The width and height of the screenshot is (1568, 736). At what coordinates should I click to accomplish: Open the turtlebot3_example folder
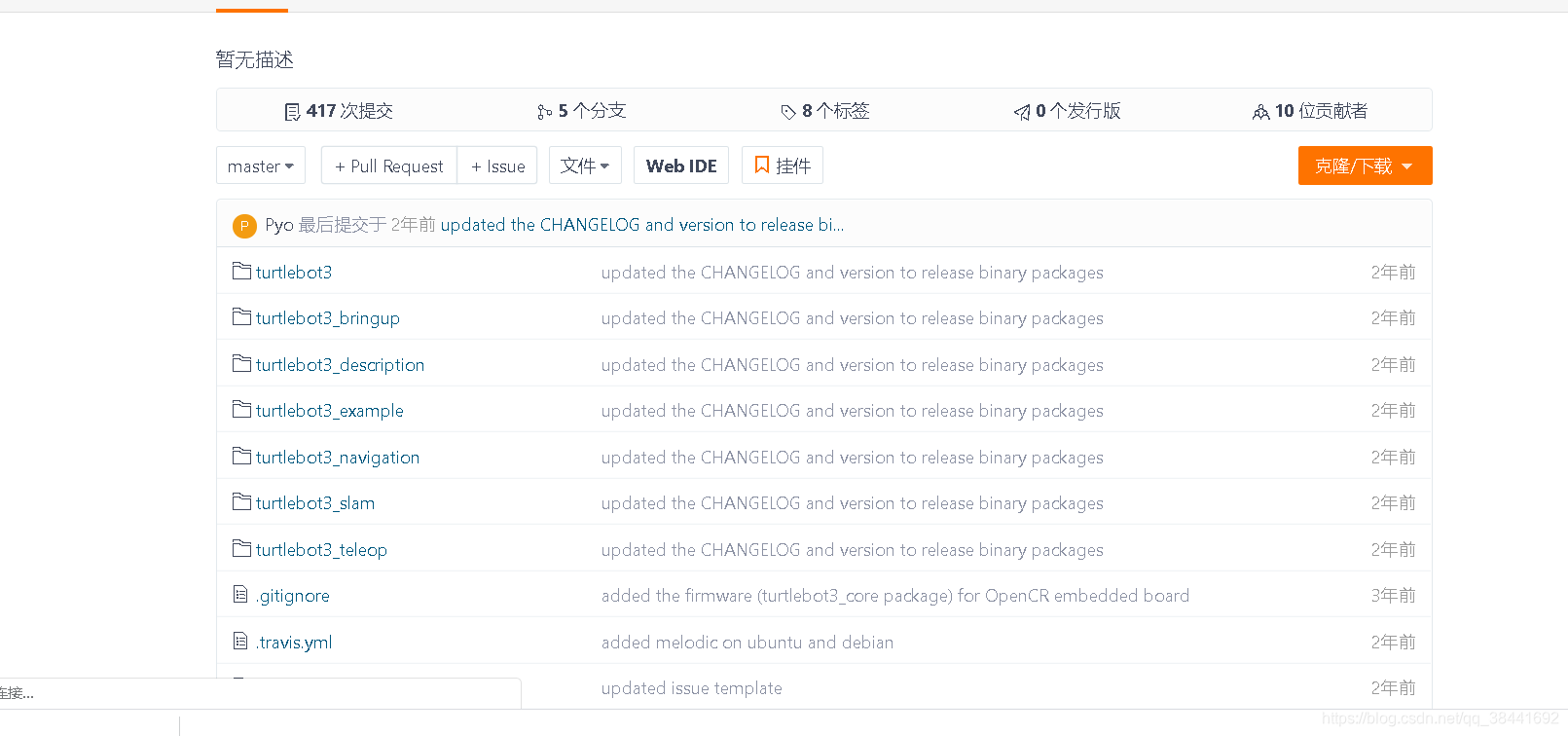(x=329, y=411)
